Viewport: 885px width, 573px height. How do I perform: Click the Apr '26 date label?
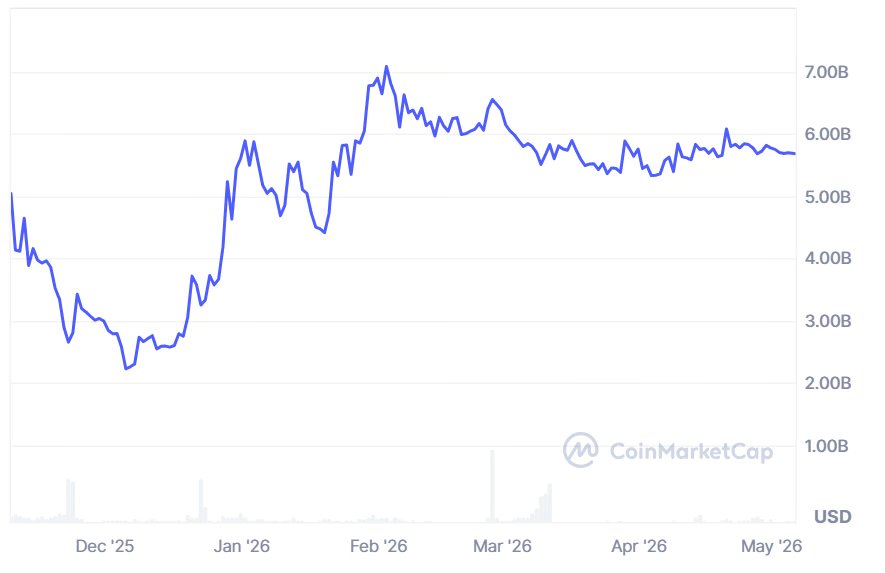click(639, 546)
